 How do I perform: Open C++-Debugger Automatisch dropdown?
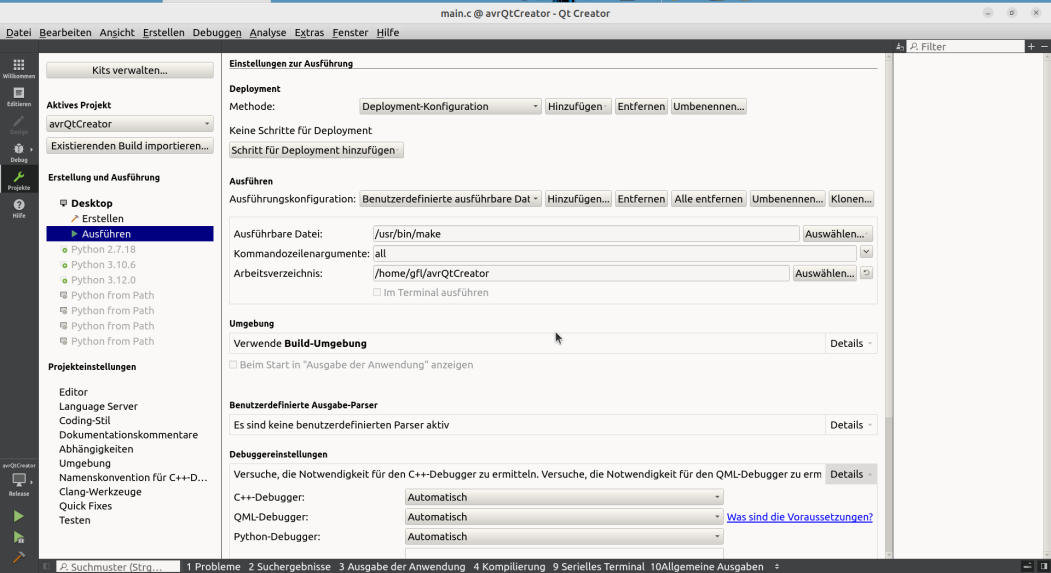pos(564,497)
